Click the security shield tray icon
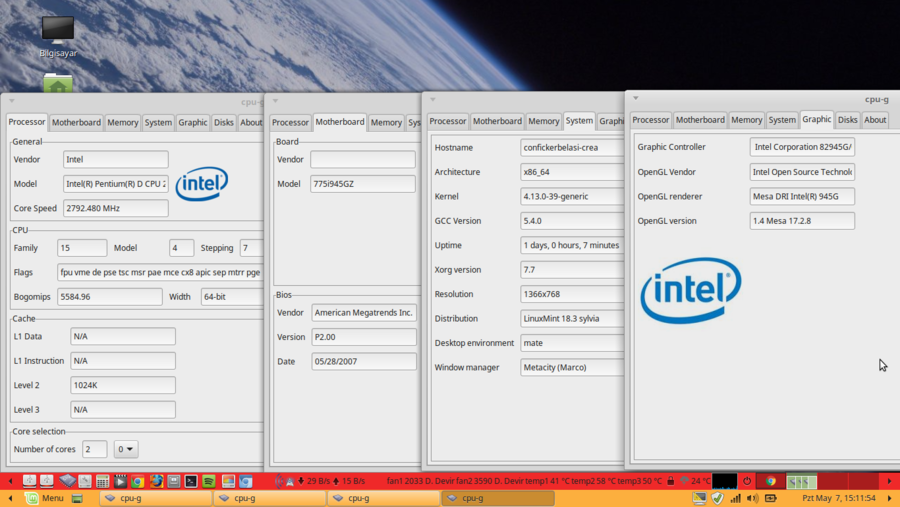This screenshot has height=507, width=900. [x=717, y=498]
